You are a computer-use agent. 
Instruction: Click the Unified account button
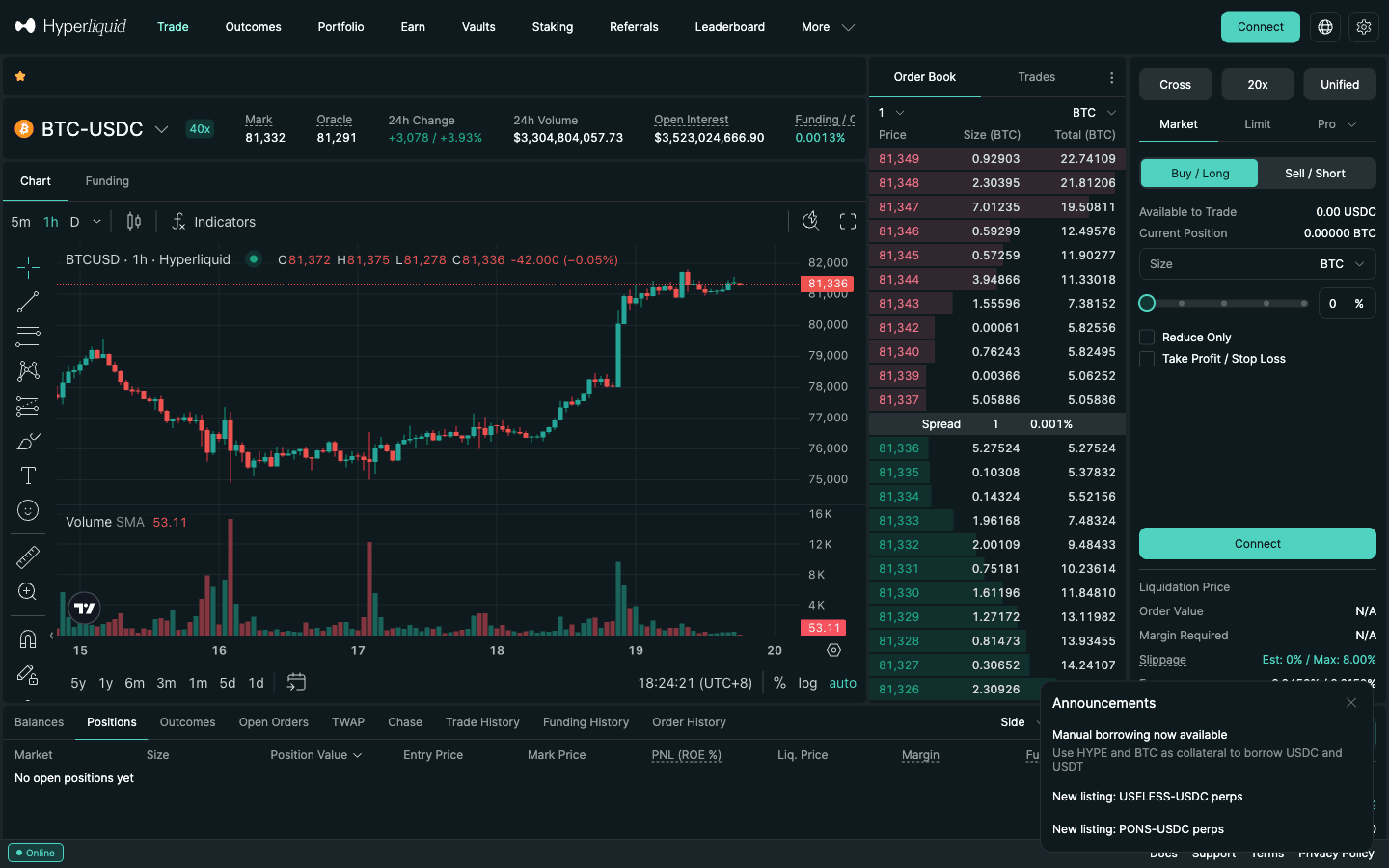pyautogui.click(x=1340, y=85)
